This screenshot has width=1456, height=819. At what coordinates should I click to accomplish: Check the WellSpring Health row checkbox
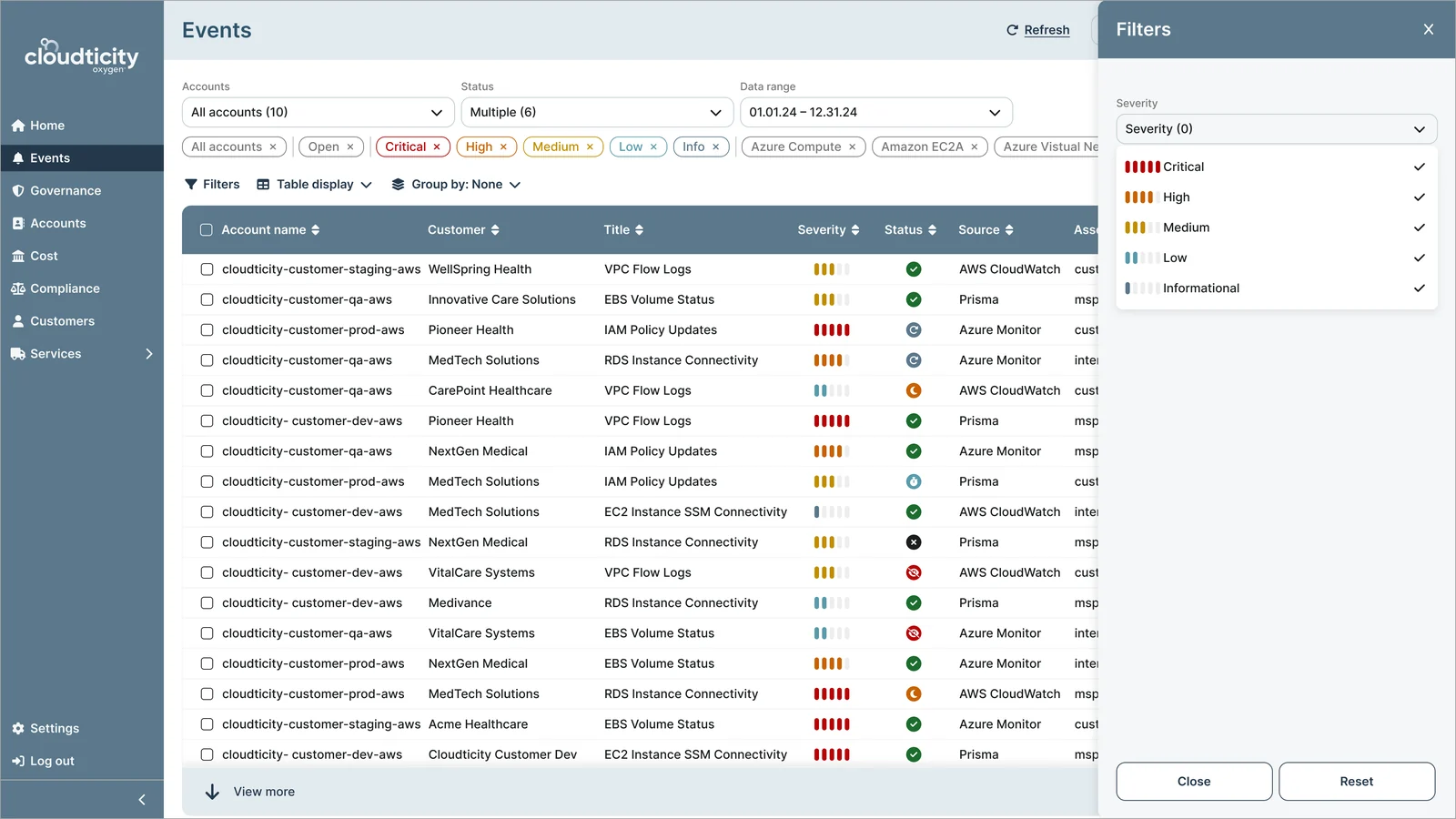[207, 269]
